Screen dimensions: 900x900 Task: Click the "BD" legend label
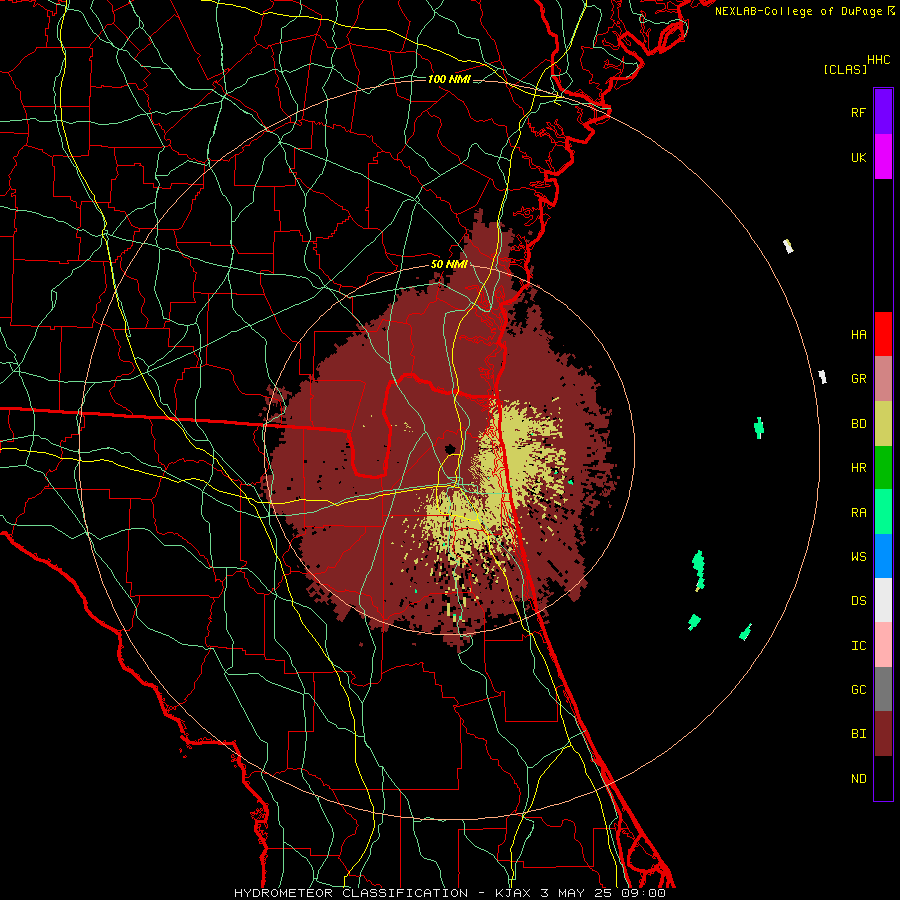click(x=858, y=424)
